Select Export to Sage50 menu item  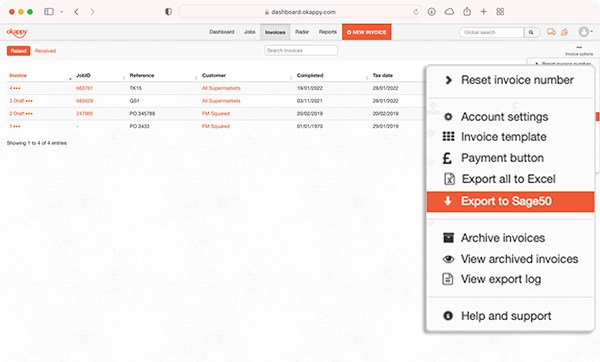pos(510,201)
